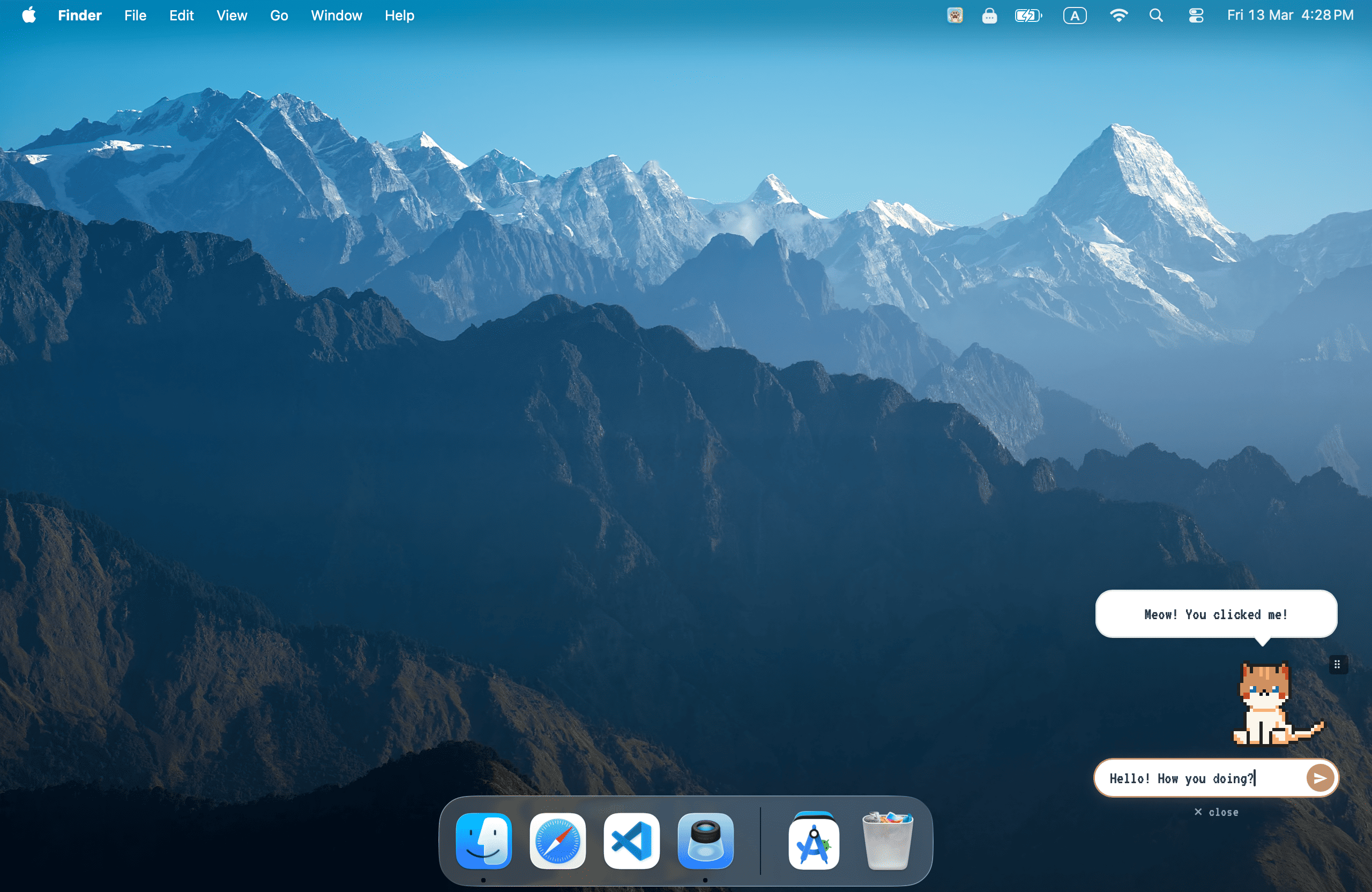Image resolution: width=1372 pixels, height=892 pixels.
Task: Open the input source A menu
Action: (x=1075, y=16)
